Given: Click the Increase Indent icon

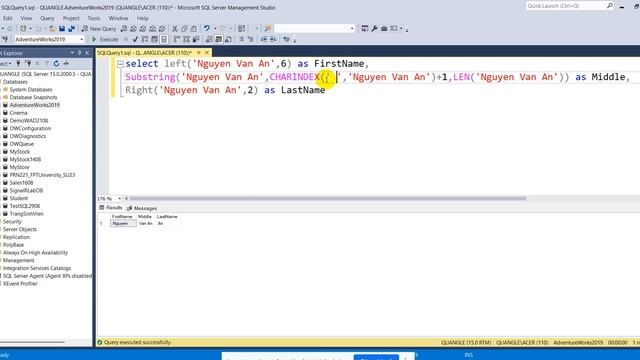Looking at the screenshot, I should pyautogui.click(x=273, y=39).
